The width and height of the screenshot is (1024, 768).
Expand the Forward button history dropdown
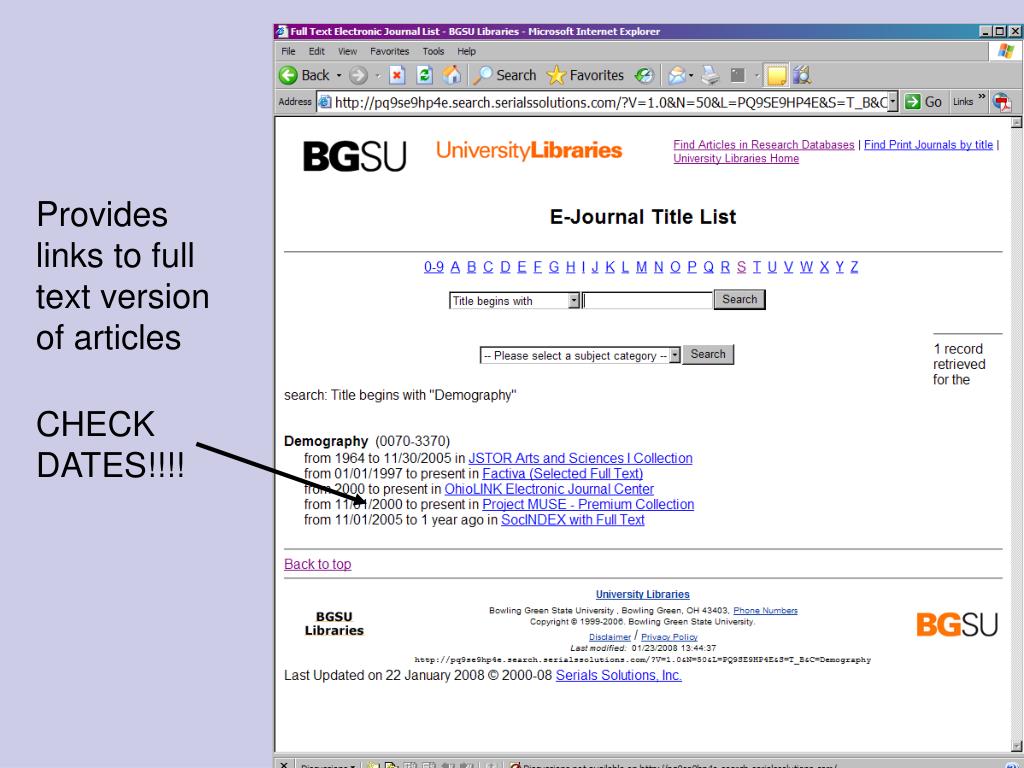pyautogui.click(x=377, y=76)
